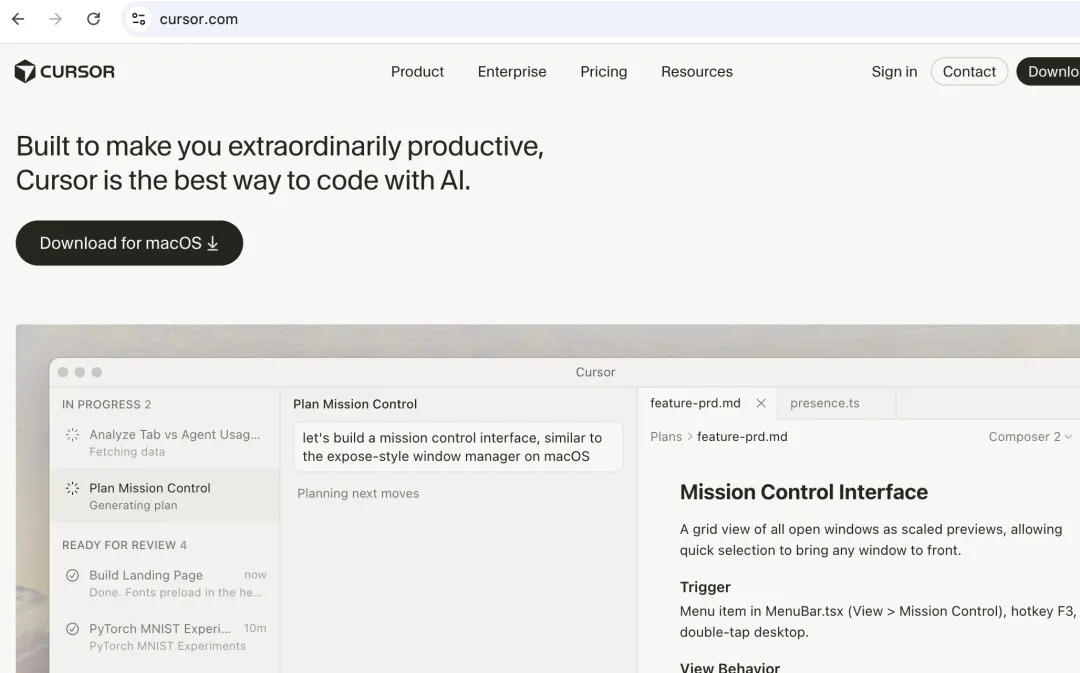Select the Analyze Tab vs Agent Usage task
This screenshot has height=673, width=1080.
[x=165, y=443]
